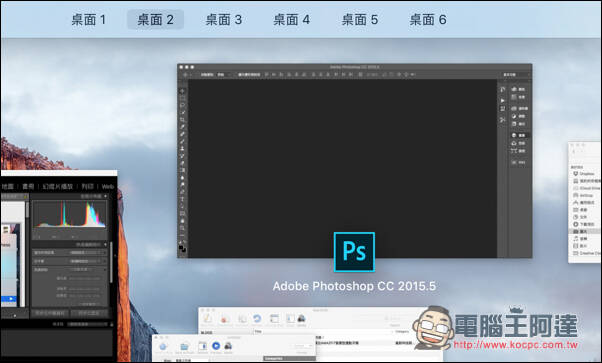Collapse the Quick Develop panel triangle in Lightroom
The image size is (602, 363).
[106, 244]
